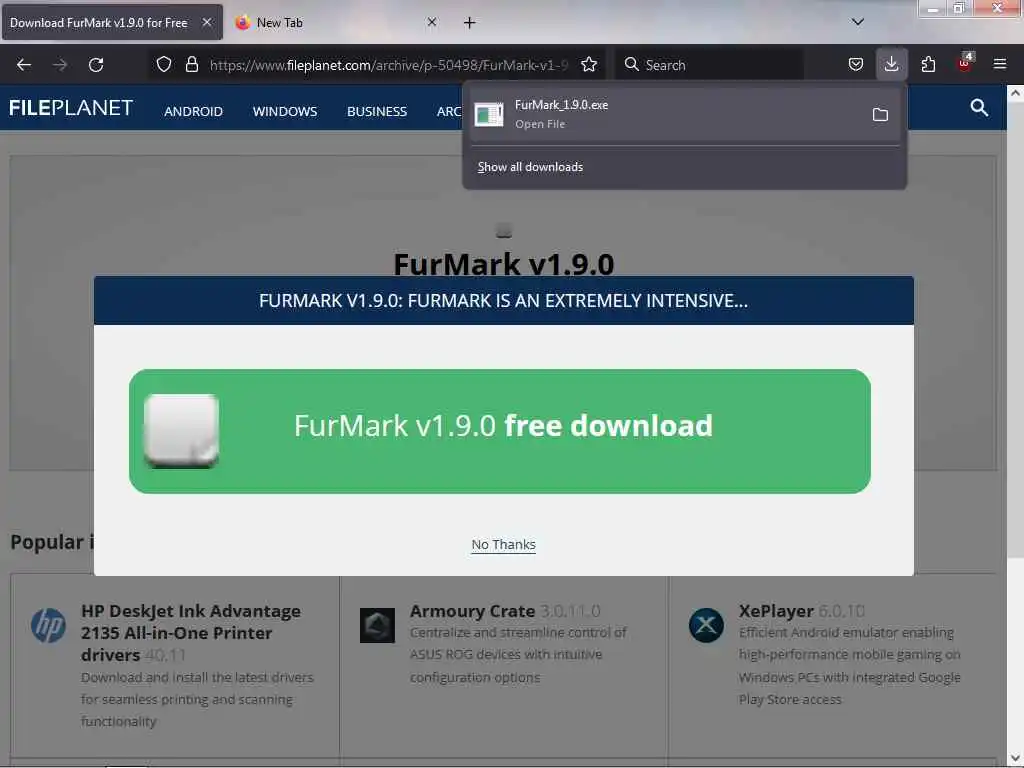Viewport: 1024px width, 768px height.
Task: Click the XePlayer app thumbnail
Action: [706, 625]
